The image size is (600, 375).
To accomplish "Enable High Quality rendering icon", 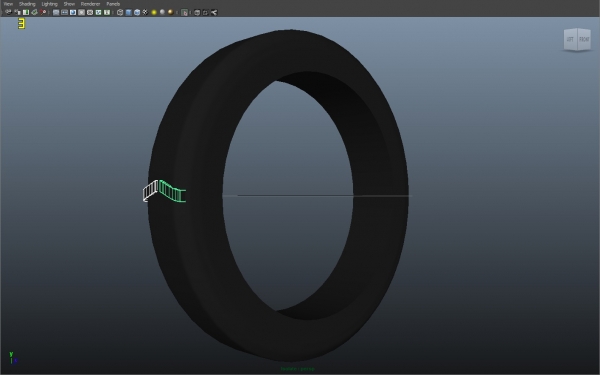I will pyautogui.click(x=171, y=12).
